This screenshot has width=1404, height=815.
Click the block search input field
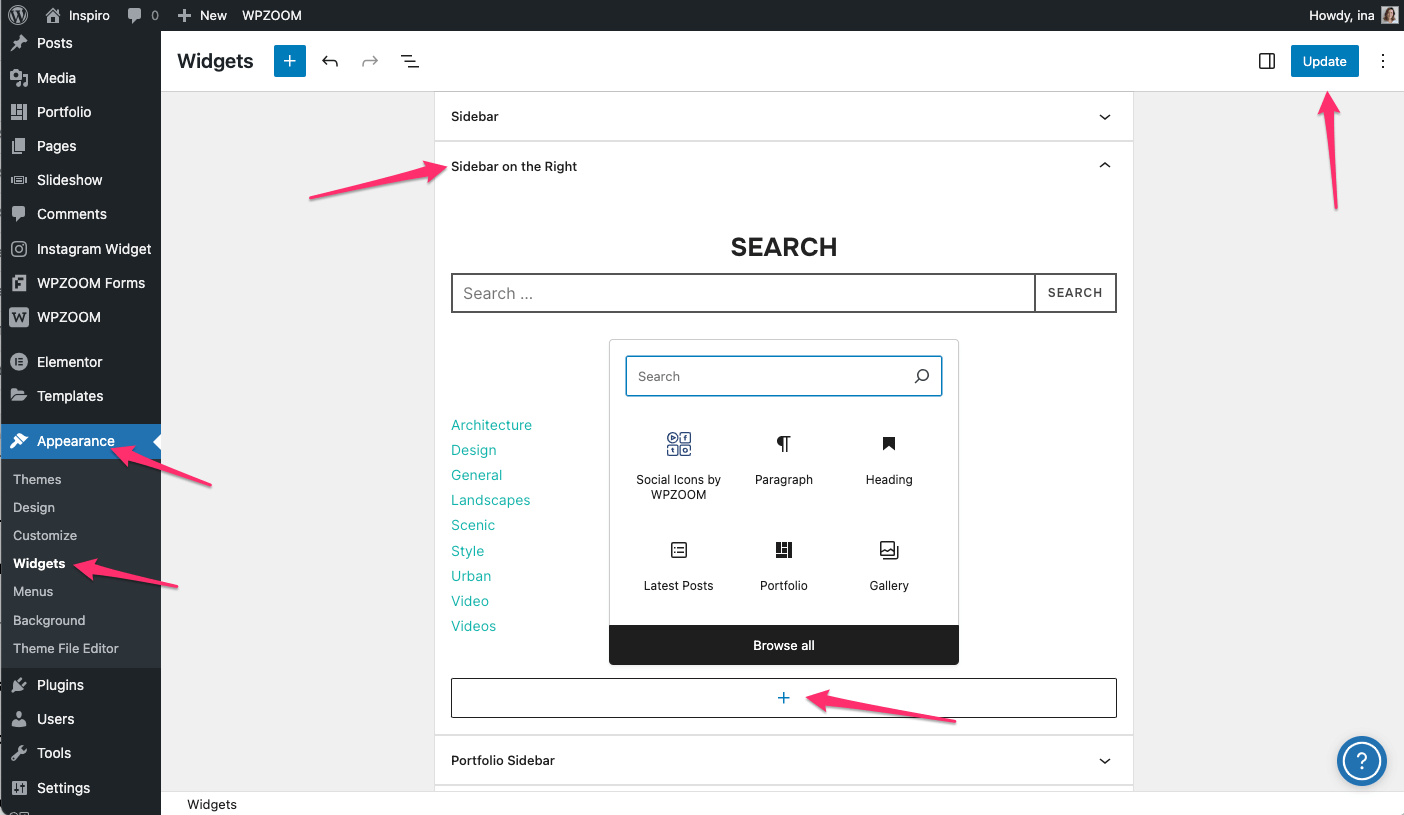(x=768, y=376)
